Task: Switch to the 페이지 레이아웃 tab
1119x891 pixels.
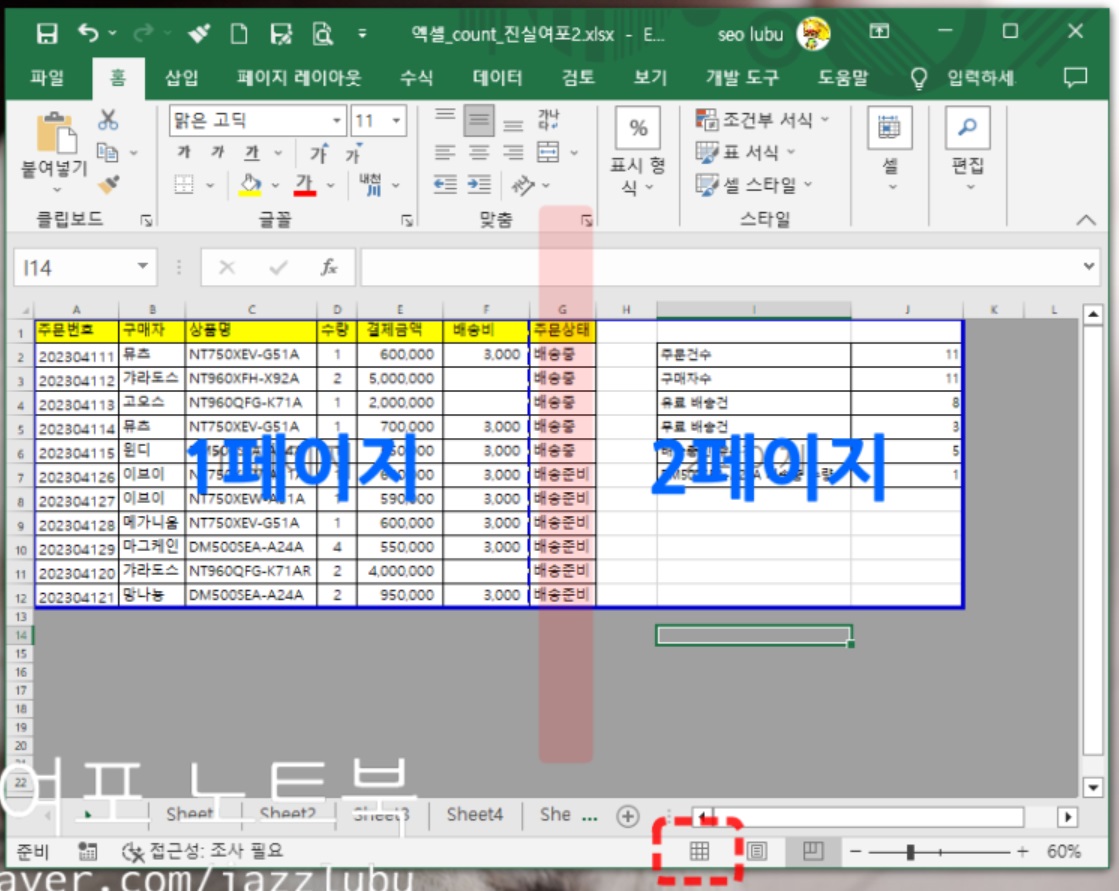Action: pyautogui.click(x=299, y=77)
